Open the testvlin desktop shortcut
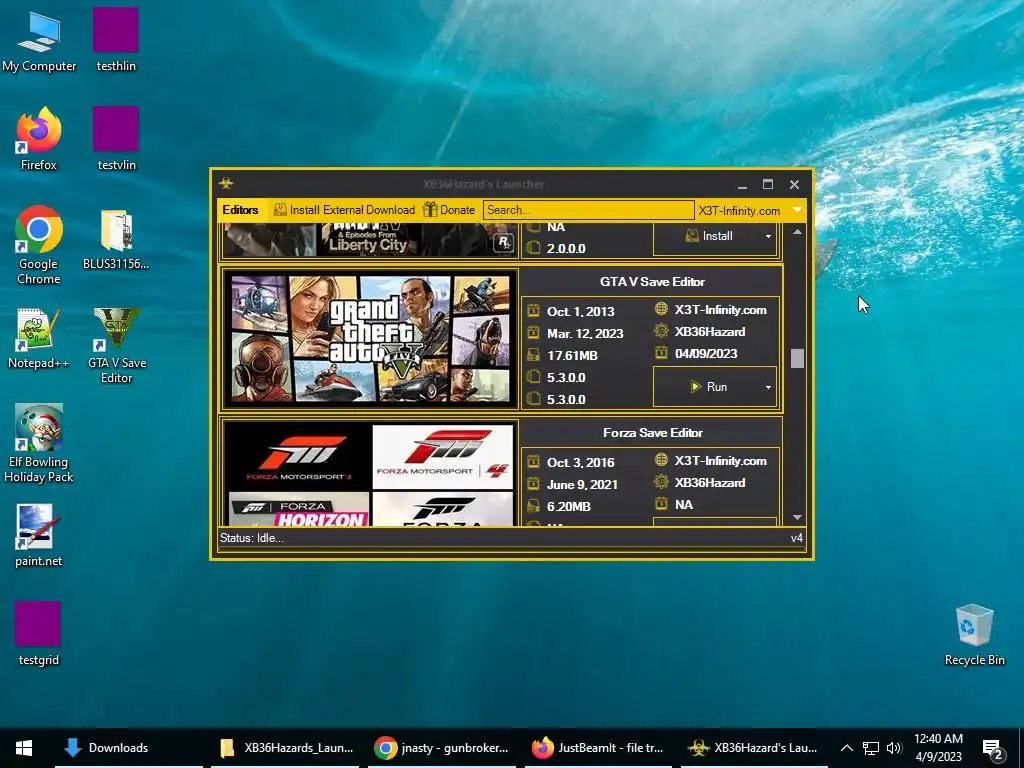The image size is (1024, 768). click(116, 139)
